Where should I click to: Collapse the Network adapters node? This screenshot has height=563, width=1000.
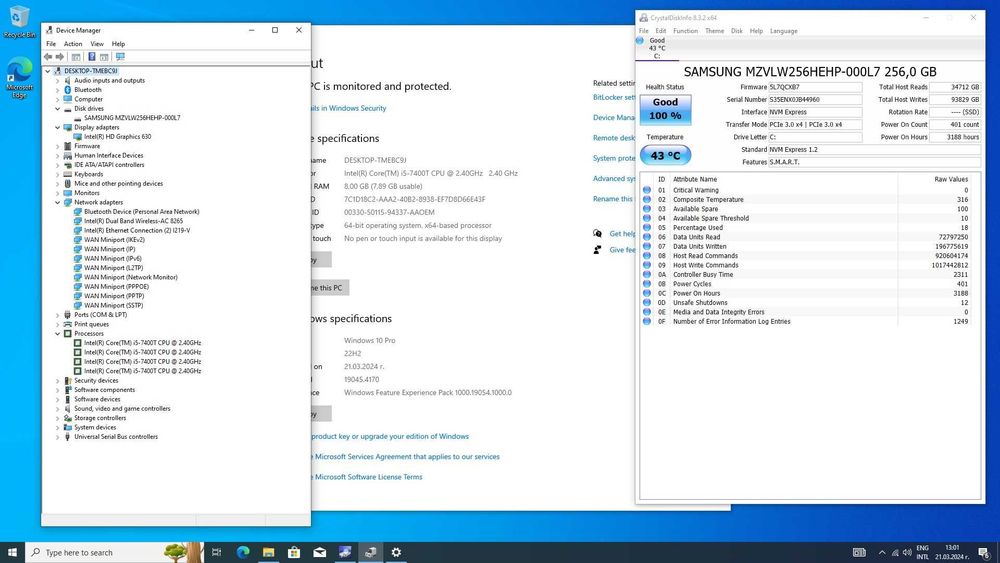[x=57, y=202]
